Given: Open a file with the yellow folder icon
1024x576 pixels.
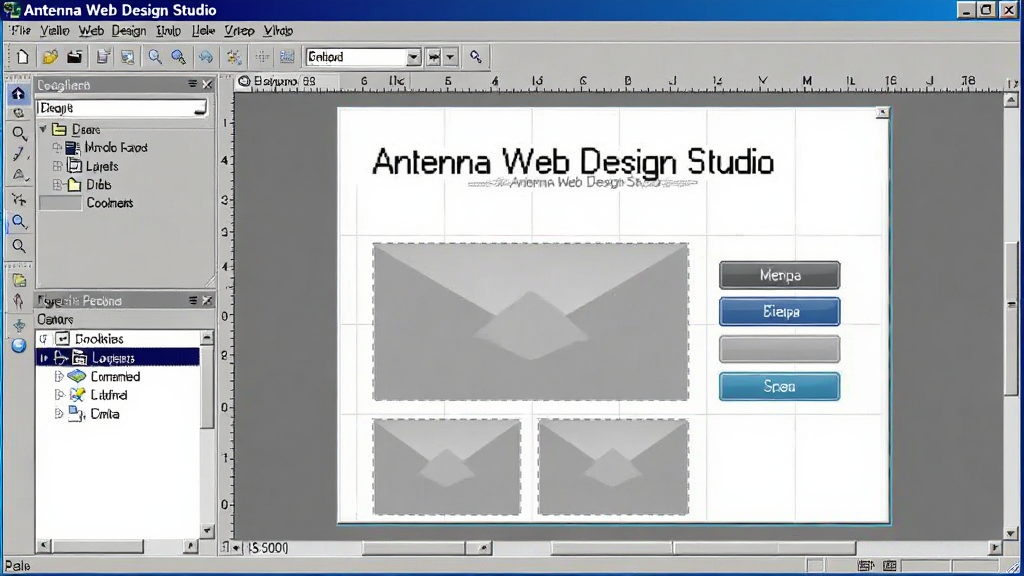Looking at the screenshot, I should pyautogui.click(x=50, y=57).
